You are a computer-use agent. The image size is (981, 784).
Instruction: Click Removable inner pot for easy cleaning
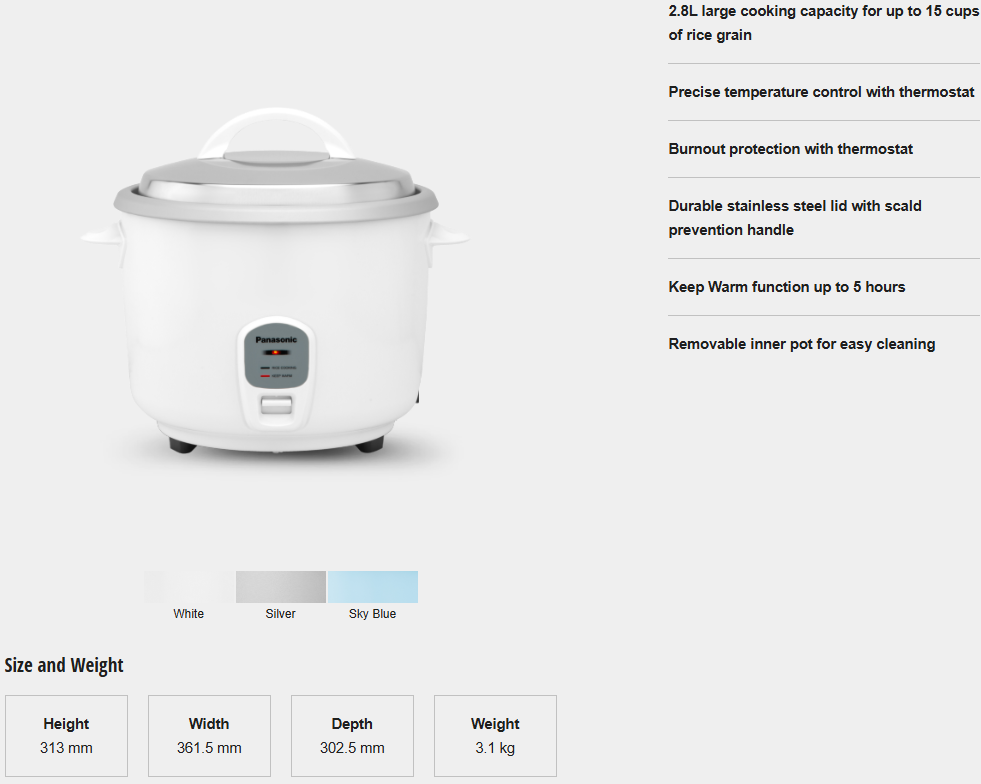[801, 344]
